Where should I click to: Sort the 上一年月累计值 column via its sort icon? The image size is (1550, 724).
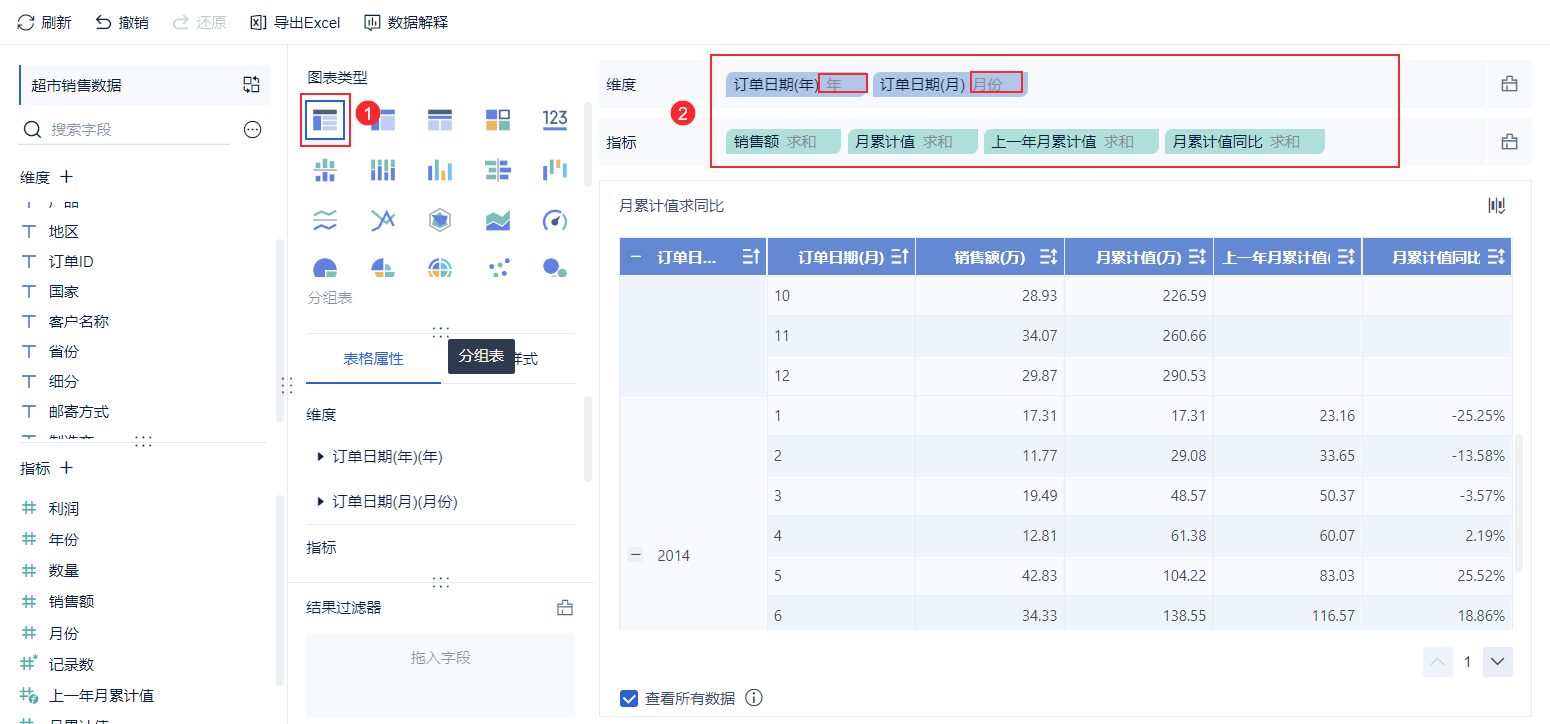[x=1346, y=257]
